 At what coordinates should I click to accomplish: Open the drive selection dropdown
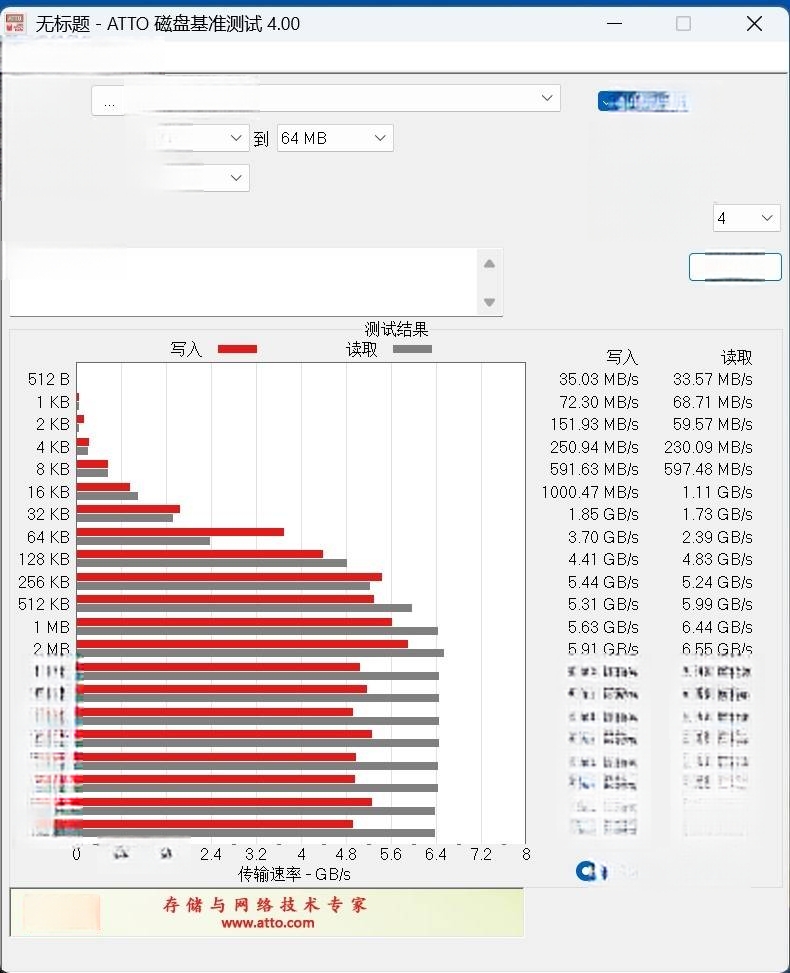point(547,98)
